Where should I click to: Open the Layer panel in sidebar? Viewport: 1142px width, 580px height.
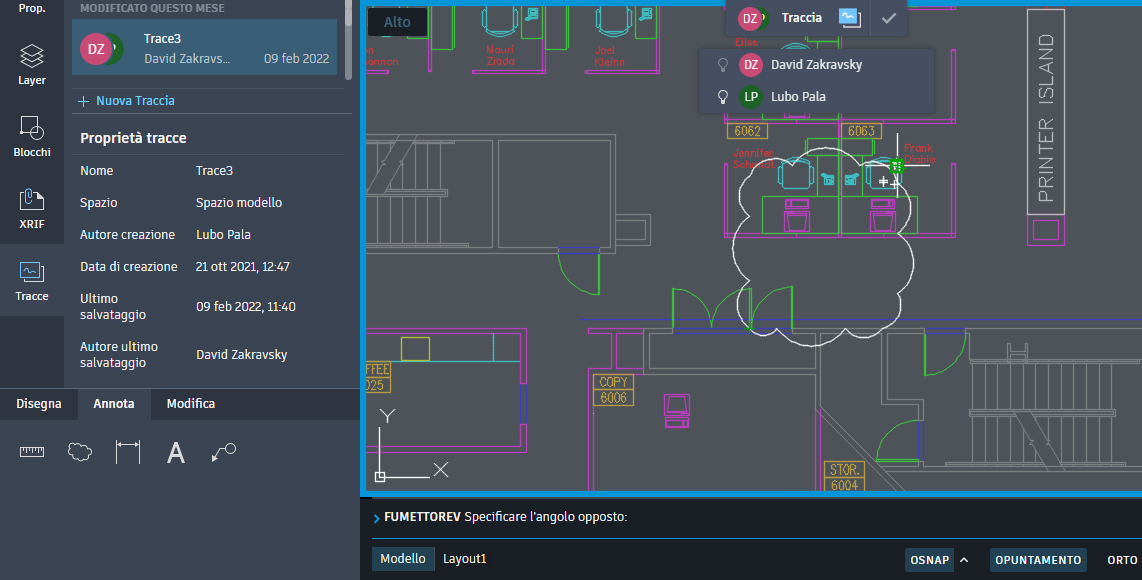[31, 65]
